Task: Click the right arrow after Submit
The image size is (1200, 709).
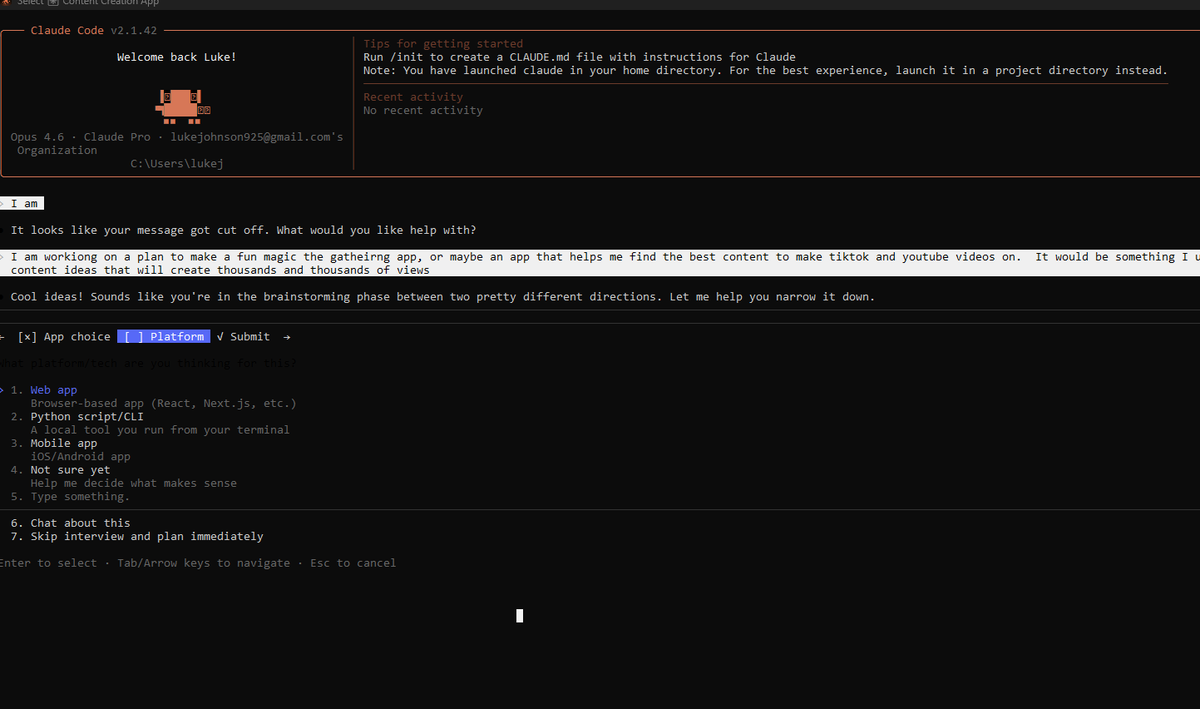Action: [287, 337]
